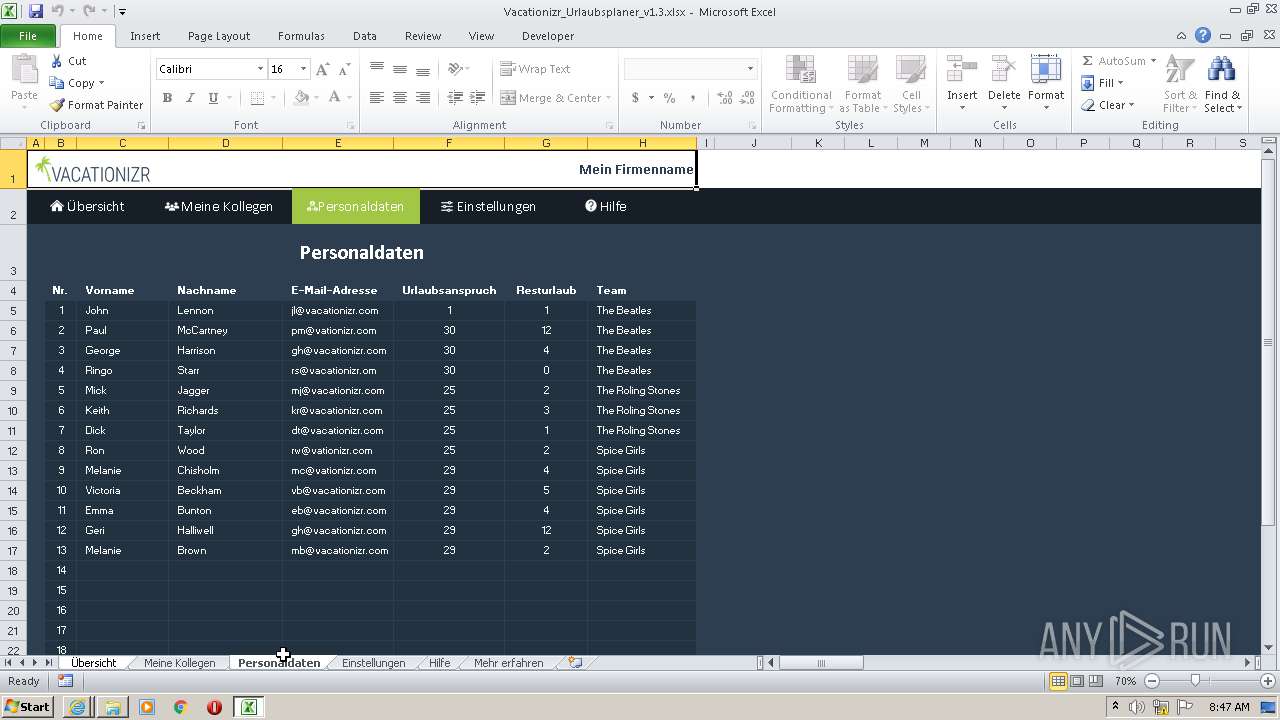Open the number format dropdown

(x=750, y=69)
